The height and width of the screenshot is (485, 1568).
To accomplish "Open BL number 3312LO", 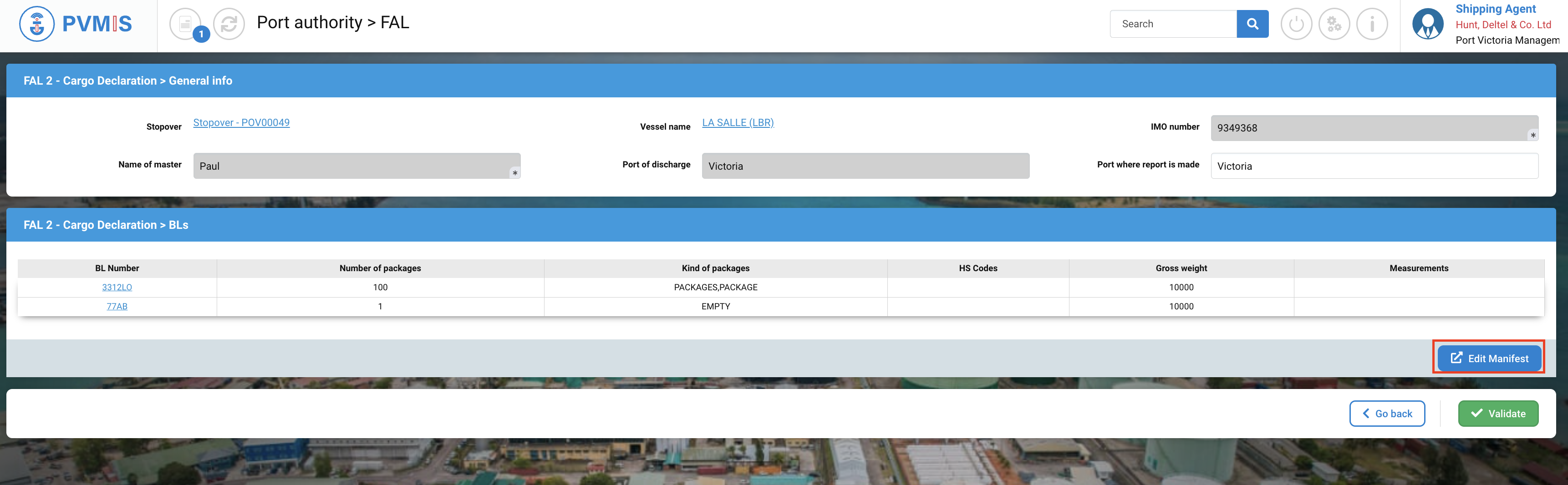I will coord(117,287).
